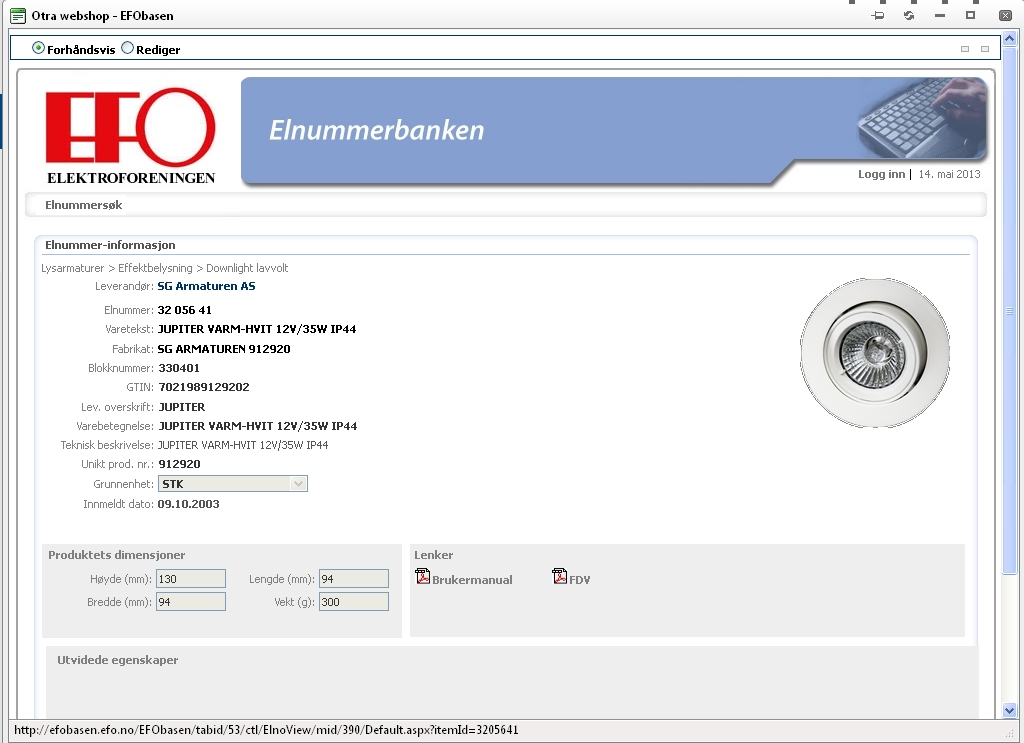
Task: Click the PDF icon beside FDV
Action: coord(560,577)
